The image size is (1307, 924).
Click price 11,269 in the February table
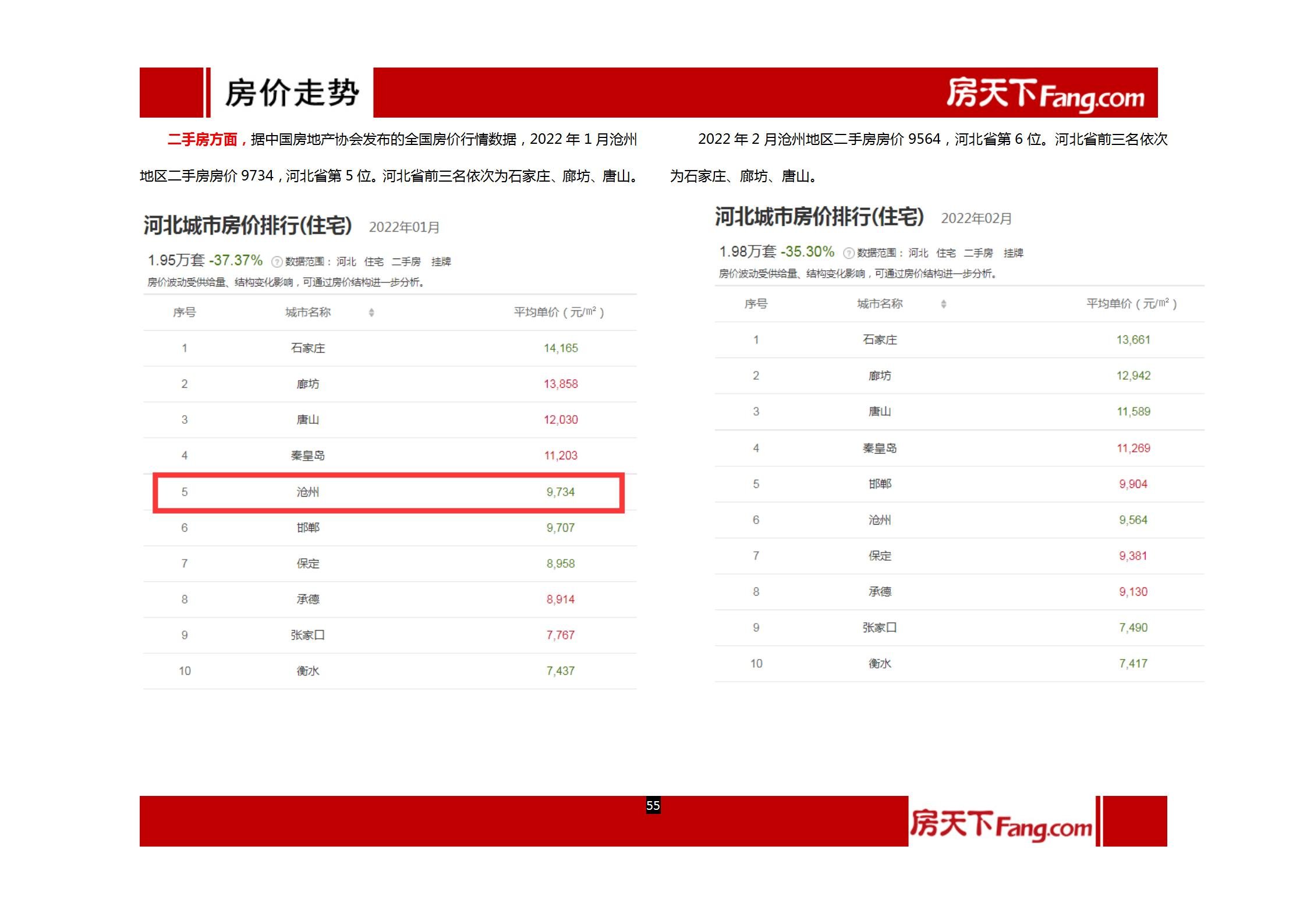(1133, 448)
